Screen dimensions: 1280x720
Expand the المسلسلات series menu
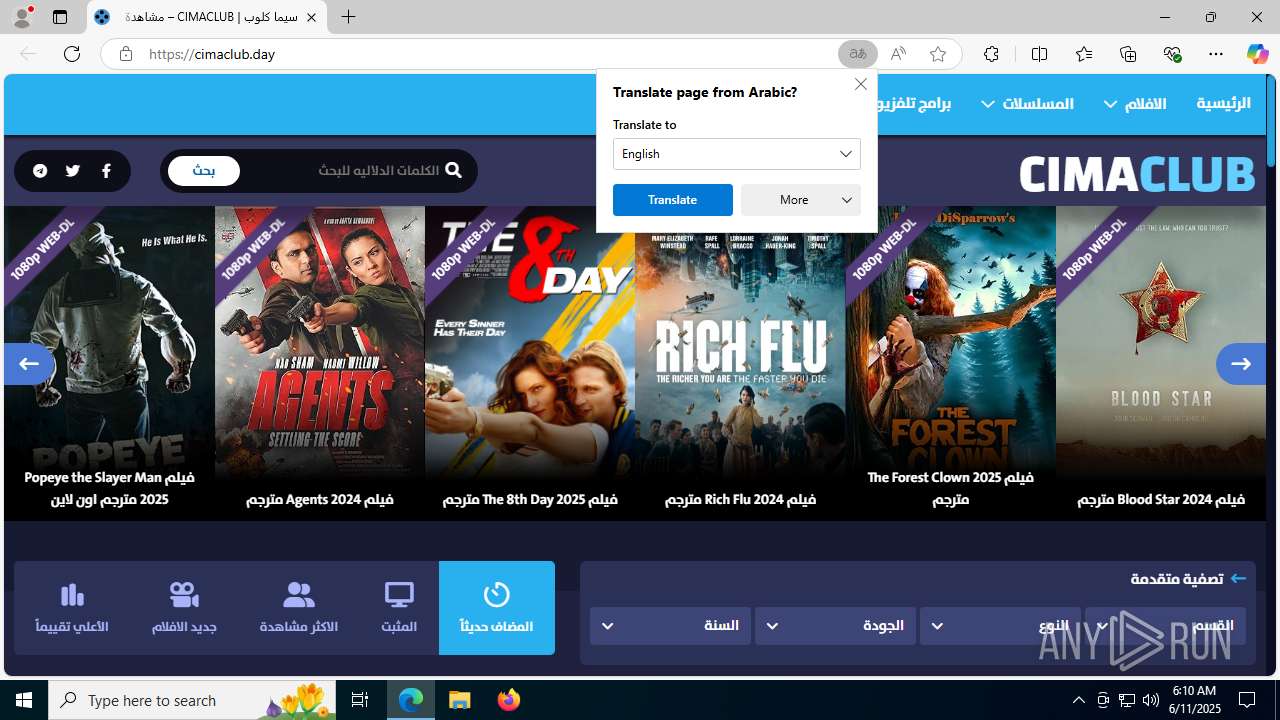[1027, 103]
